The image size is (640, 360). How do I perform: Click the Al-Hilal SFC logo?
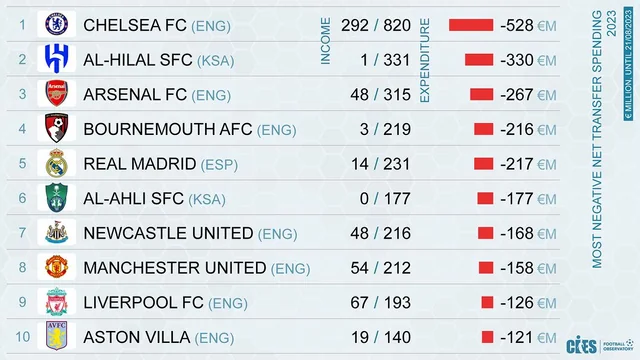click(x=56, y=59)
